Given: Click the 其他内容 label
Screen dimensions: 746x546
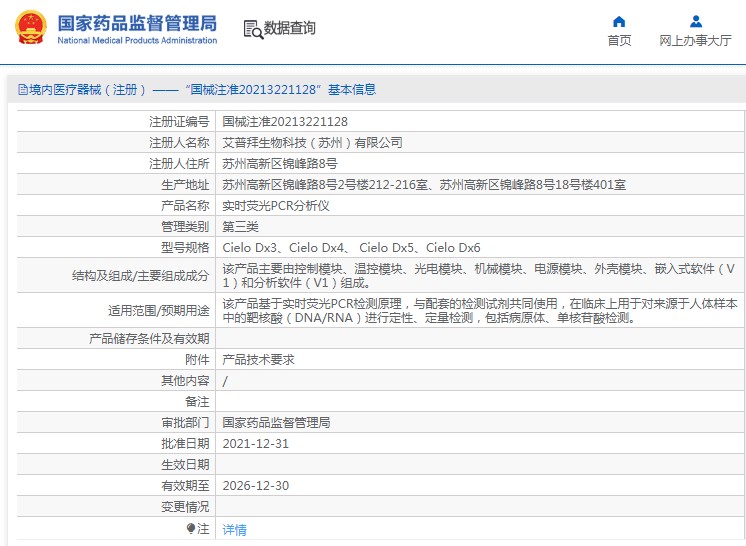Looking at the screenshot, I should [185, 380].
